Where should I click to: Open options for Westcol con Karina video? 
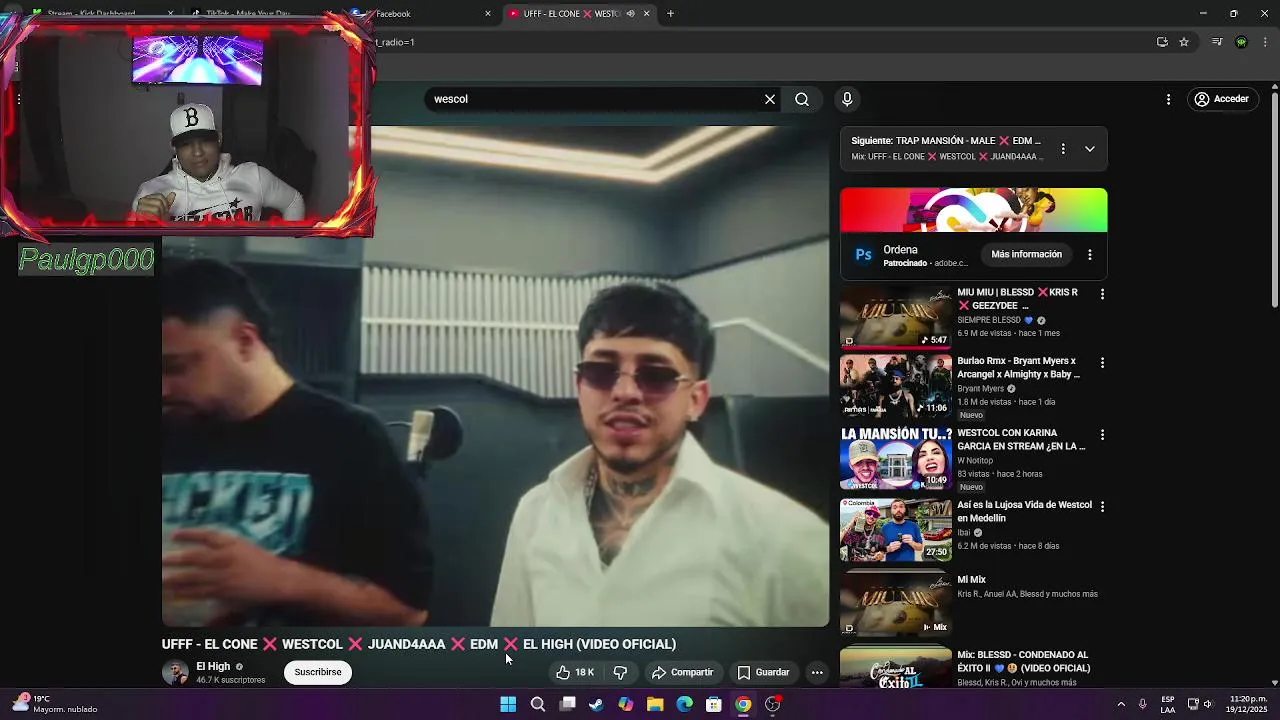[1102, 435]
